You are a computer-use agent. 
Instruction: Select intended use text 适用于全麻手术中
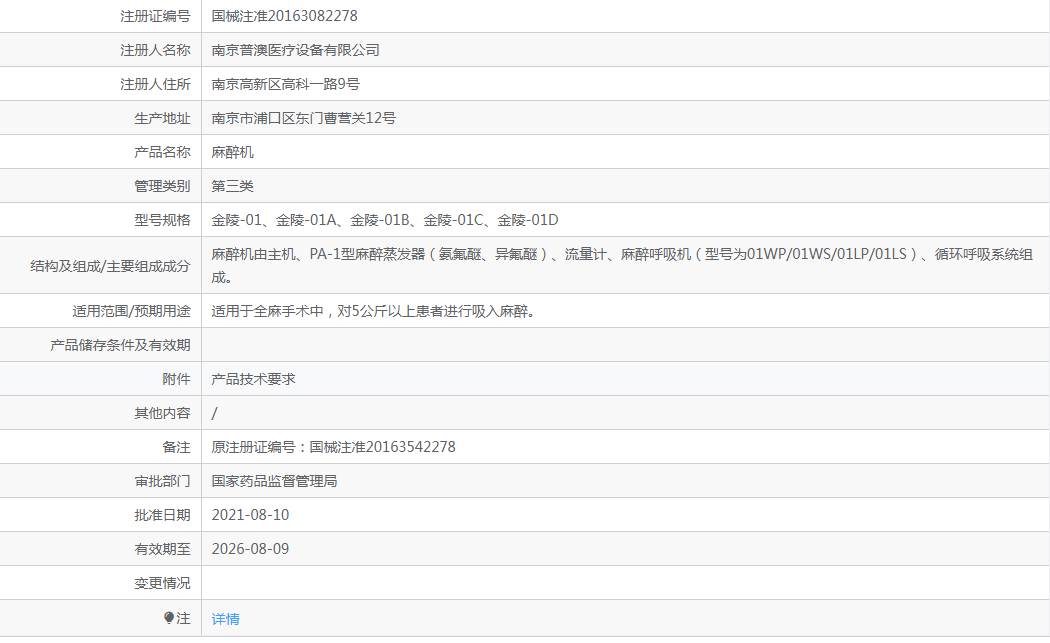[373, 311]
